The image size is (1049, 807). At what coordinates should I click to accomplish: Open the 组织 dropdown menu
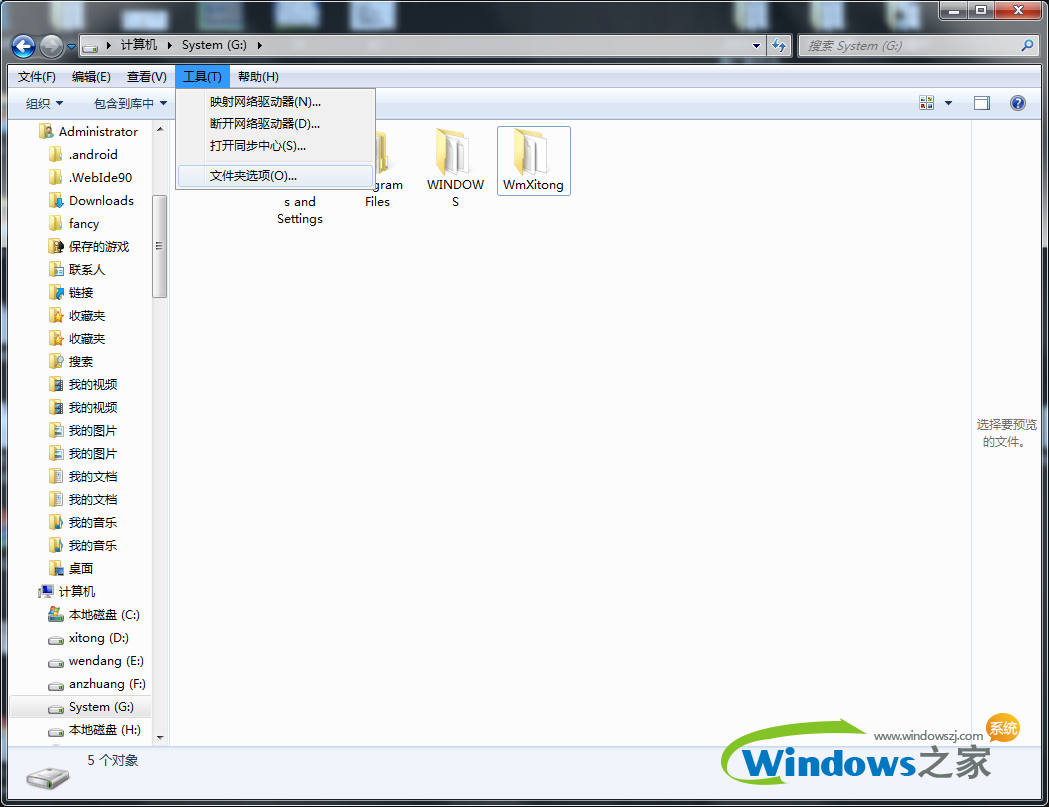coord(44,103)
